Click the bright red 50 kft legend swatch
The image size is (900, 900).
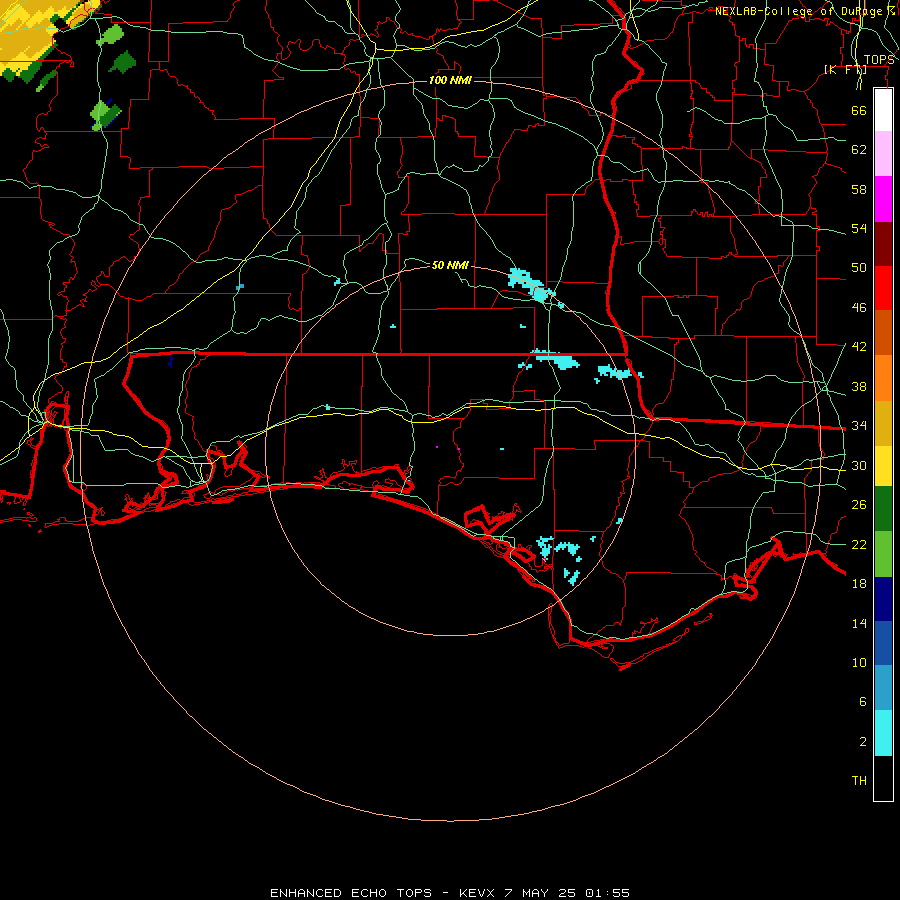click(x=883, y=288)
